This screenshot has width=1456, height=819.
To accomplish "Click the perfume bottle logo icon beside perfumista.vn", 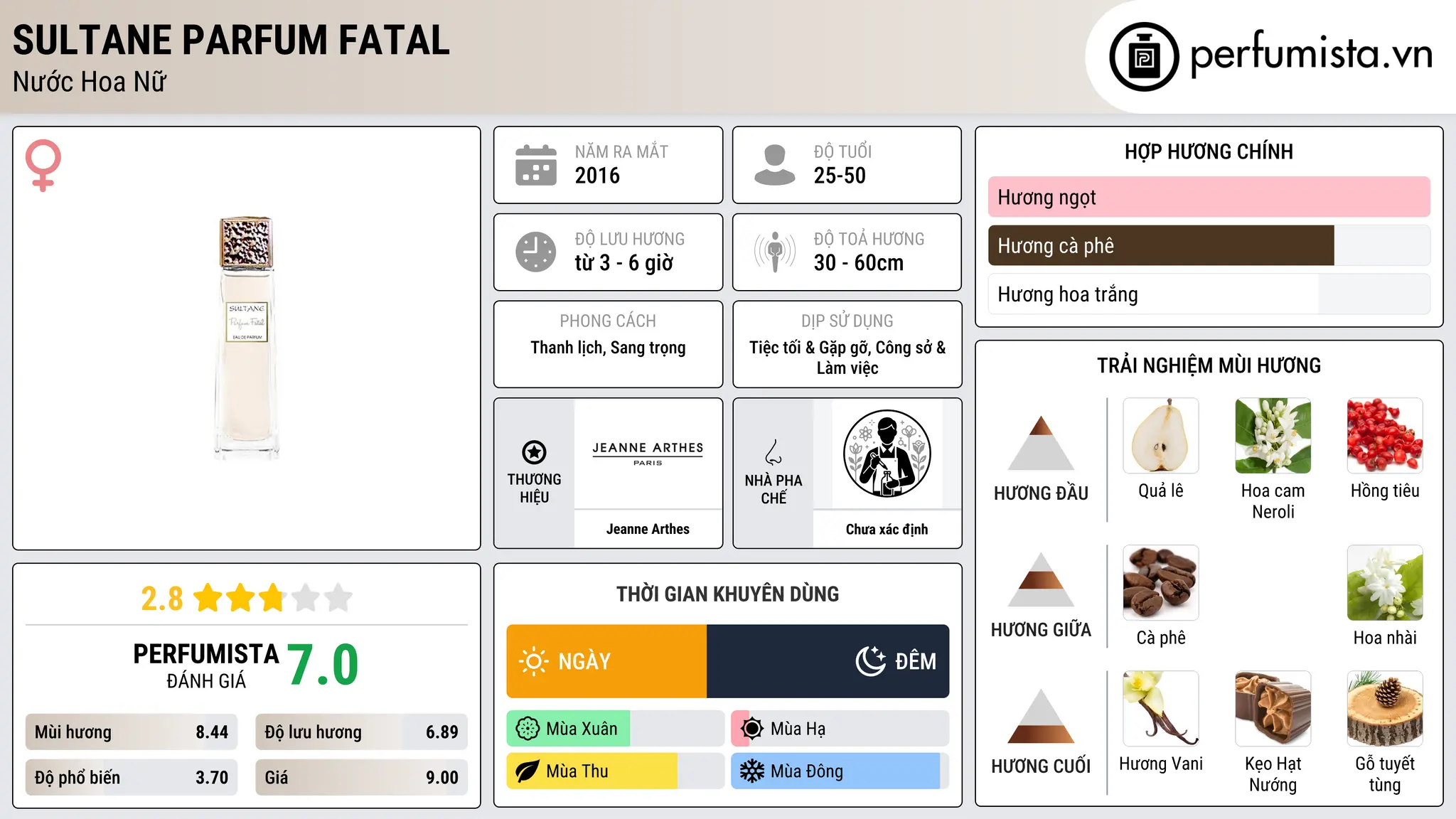I will click(x=1144, y=57).
